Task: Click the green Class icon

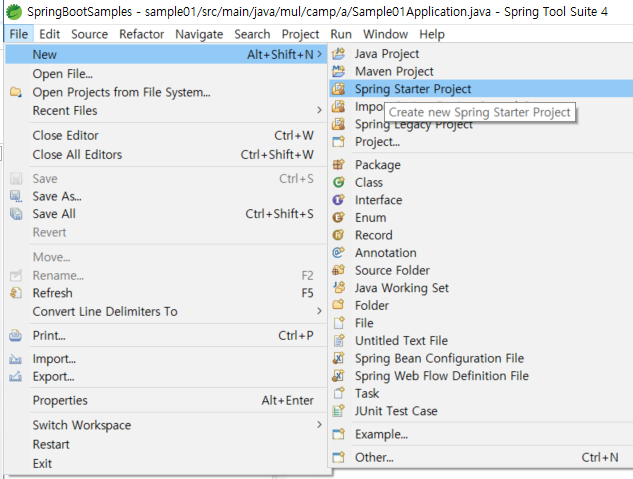Action: tap(338, 182)
